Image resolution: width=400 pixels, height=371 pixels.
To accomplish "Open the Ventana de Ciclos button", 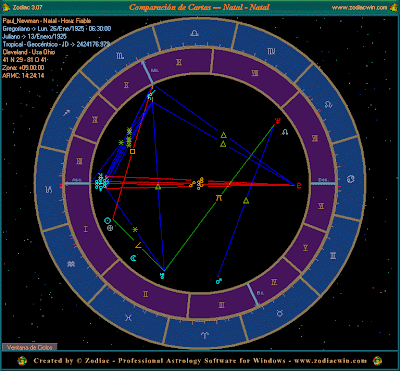I will point(30,347).
